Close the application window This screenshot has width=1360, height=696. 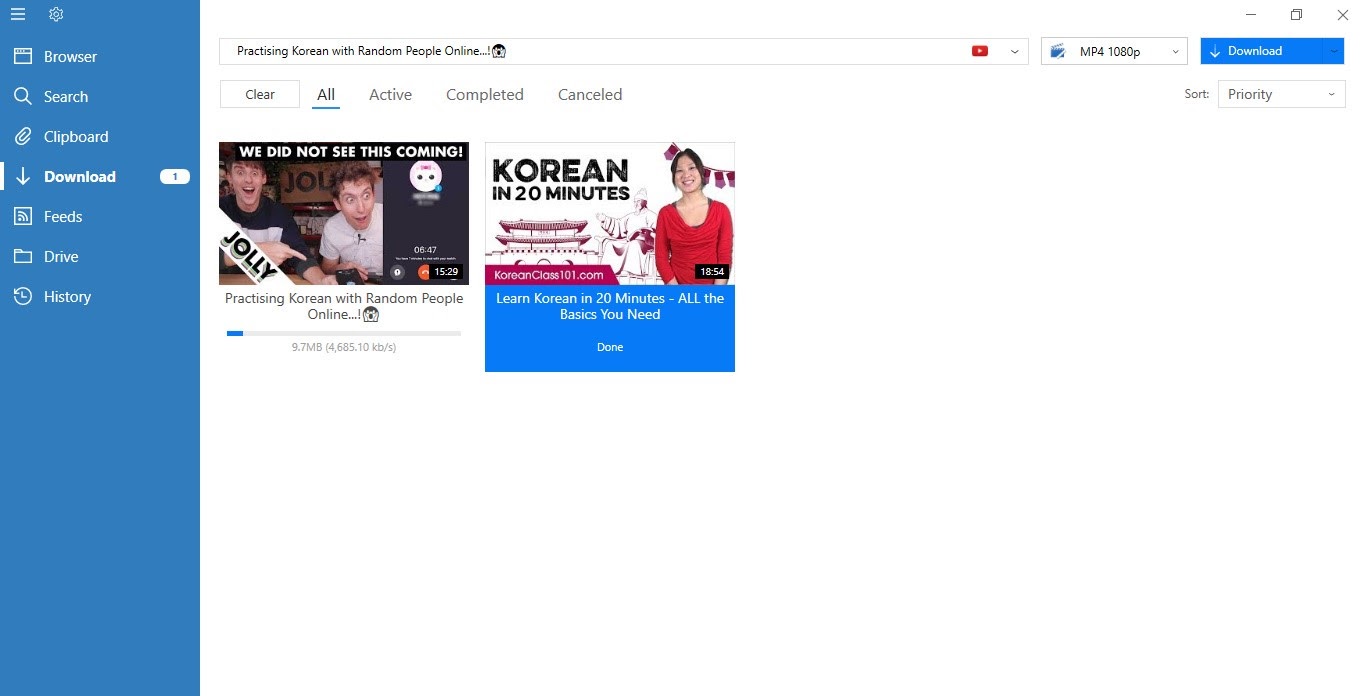click(1343, 15)
